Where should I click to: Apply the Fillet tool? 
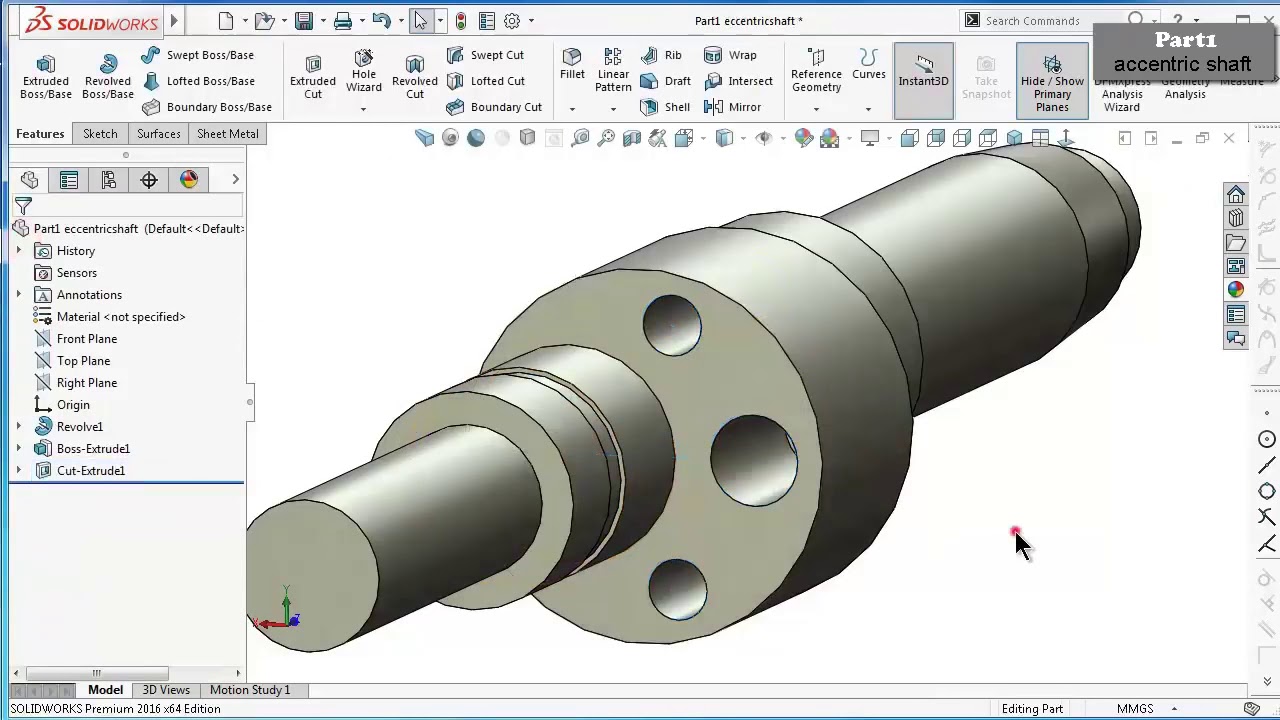point(572,65)
